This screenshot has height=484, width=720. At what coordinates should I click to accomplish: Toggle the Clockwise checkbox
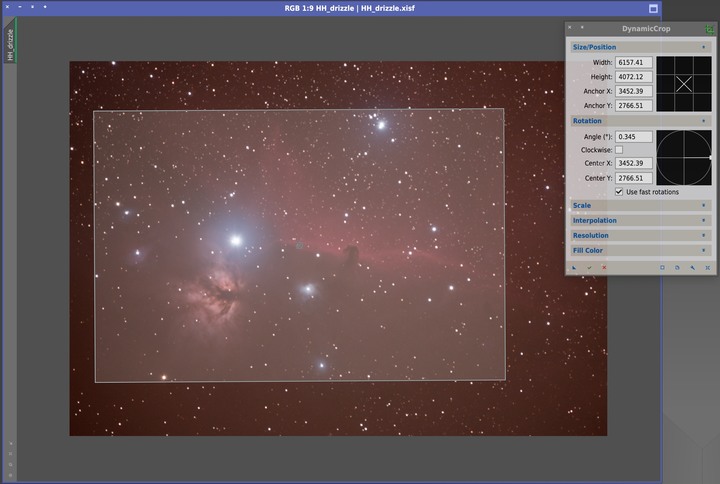[x=619, y=149]
